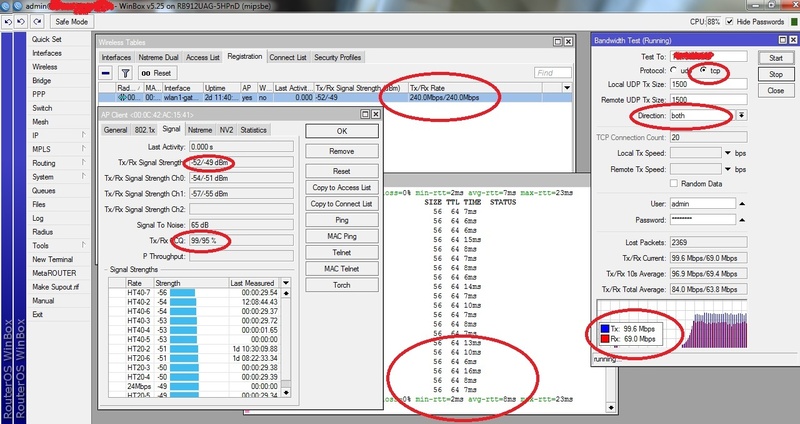Screen dimensions: 800x424
Task: Switch to the Connect List tab
Action: coord(288,57)
